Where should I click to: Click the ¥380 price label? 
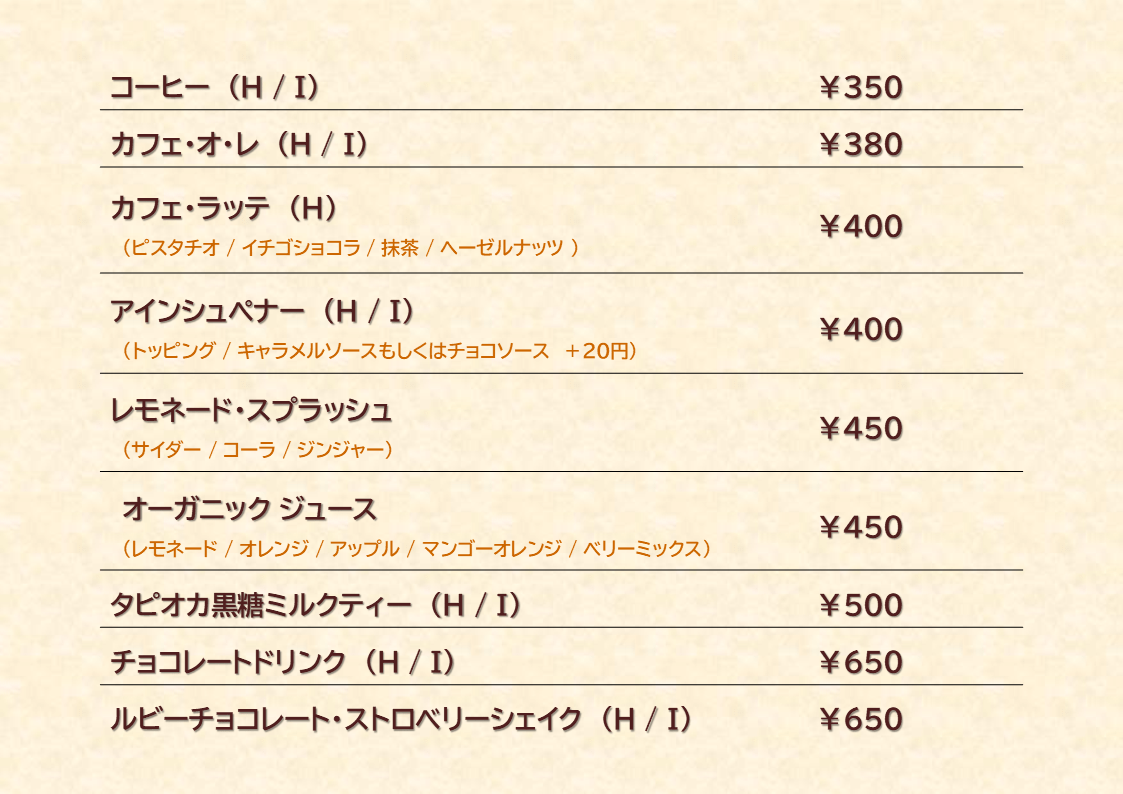[861, 145]
